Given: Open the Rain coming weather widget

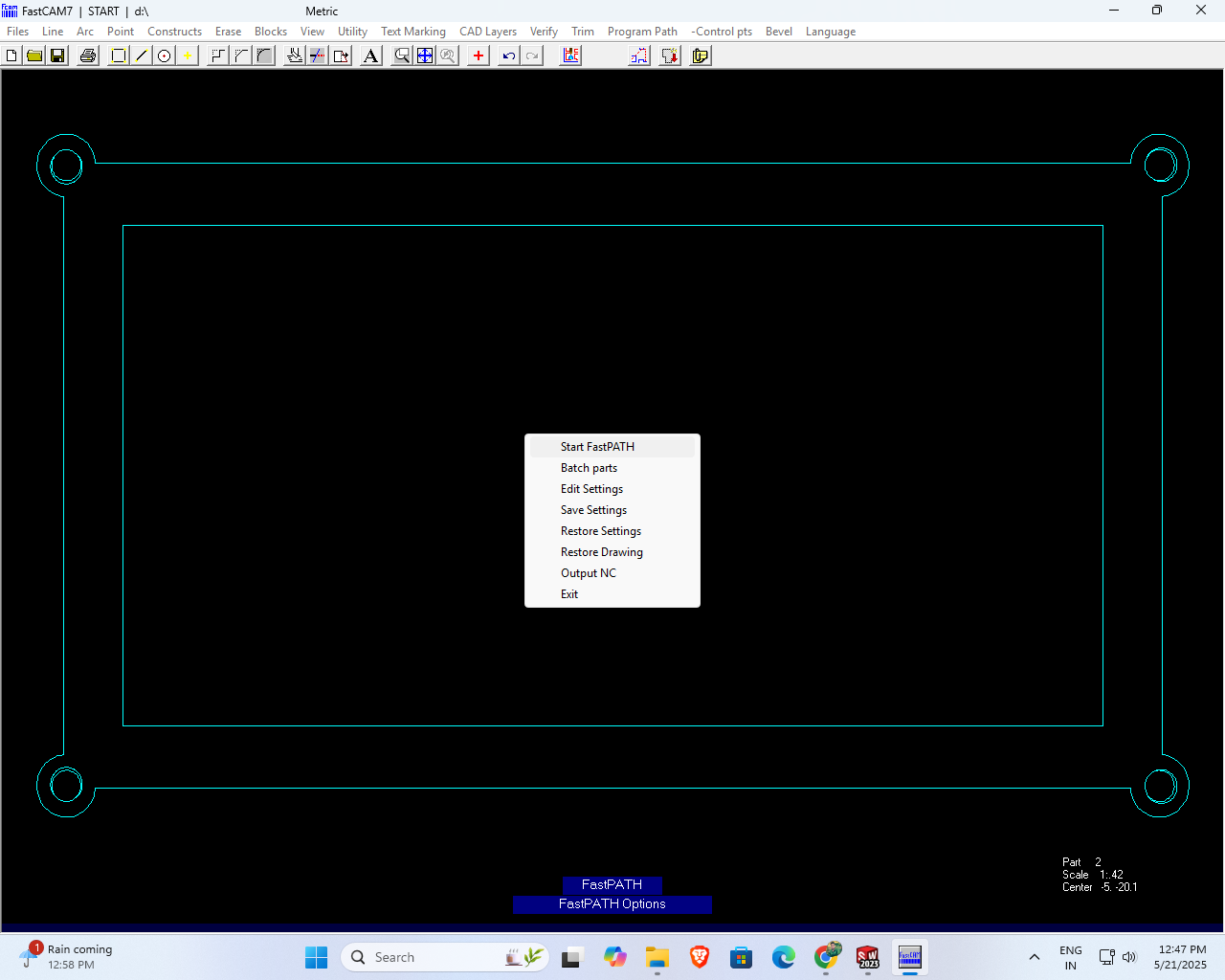Looking at the screenshot, I should [x=67, y=957].
